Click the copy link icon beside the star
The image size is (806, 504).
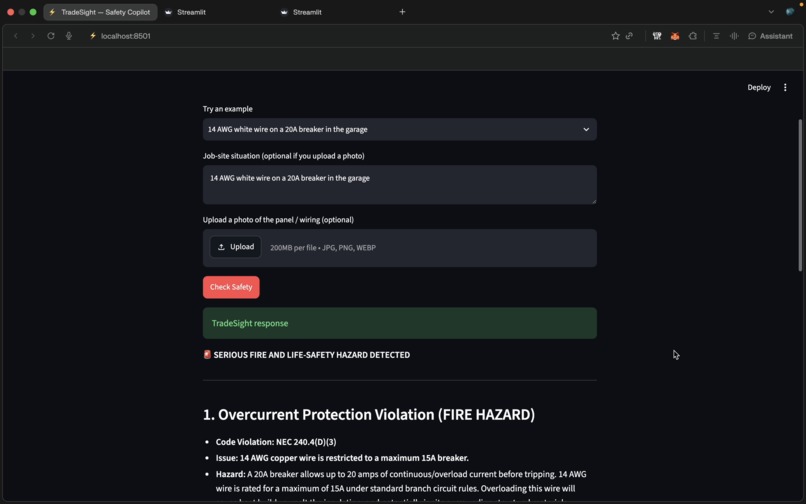coord(629,36)
